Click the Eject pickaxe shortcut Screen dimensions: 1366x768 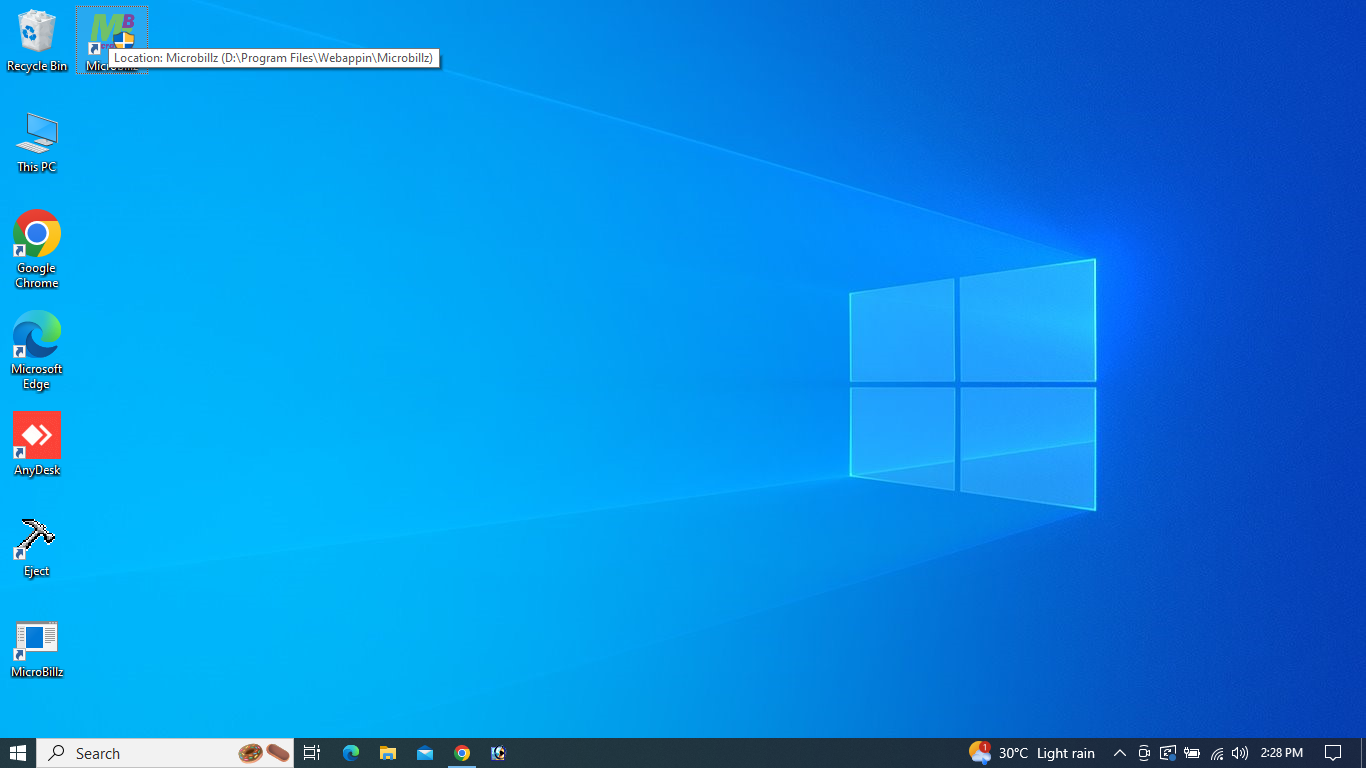[x=36, y=540]
